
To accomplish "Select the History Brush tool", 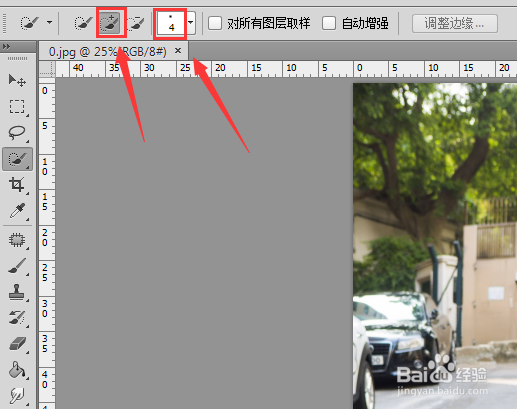I will click(17, 318).
